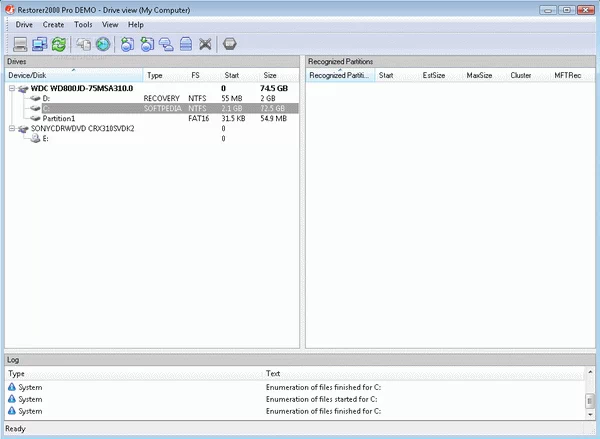Click the connect to remote computers icon
This screenshot has height=439, width=600.
39,44
